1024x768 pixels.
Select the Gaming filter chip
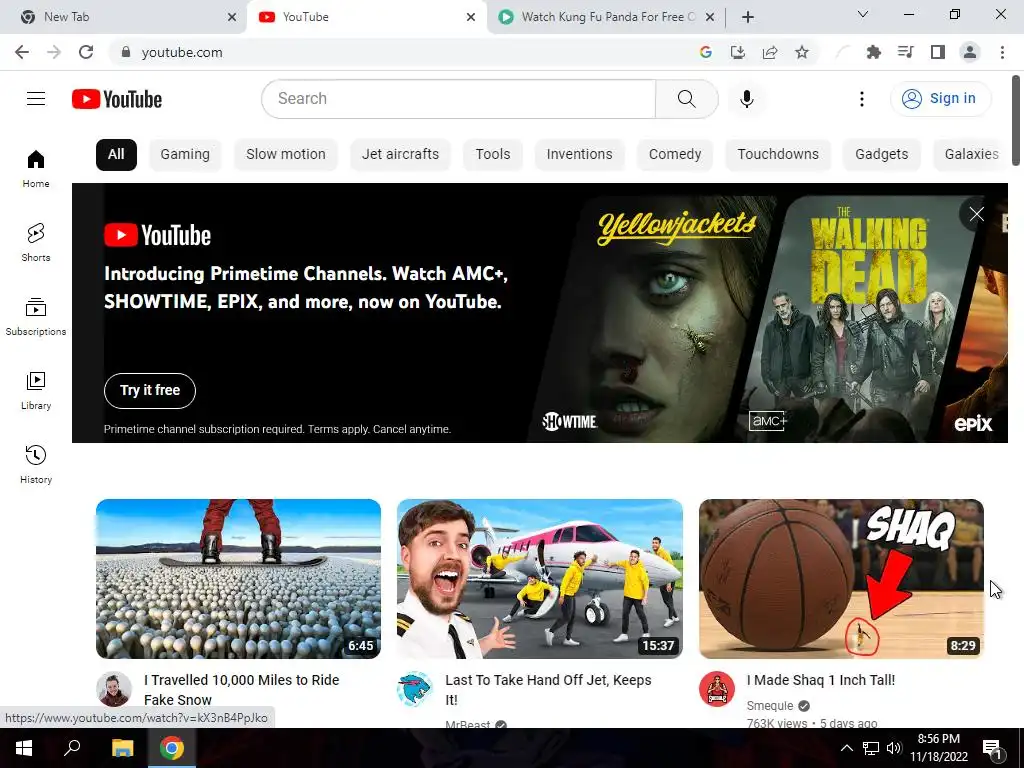[x=185, y=155]
